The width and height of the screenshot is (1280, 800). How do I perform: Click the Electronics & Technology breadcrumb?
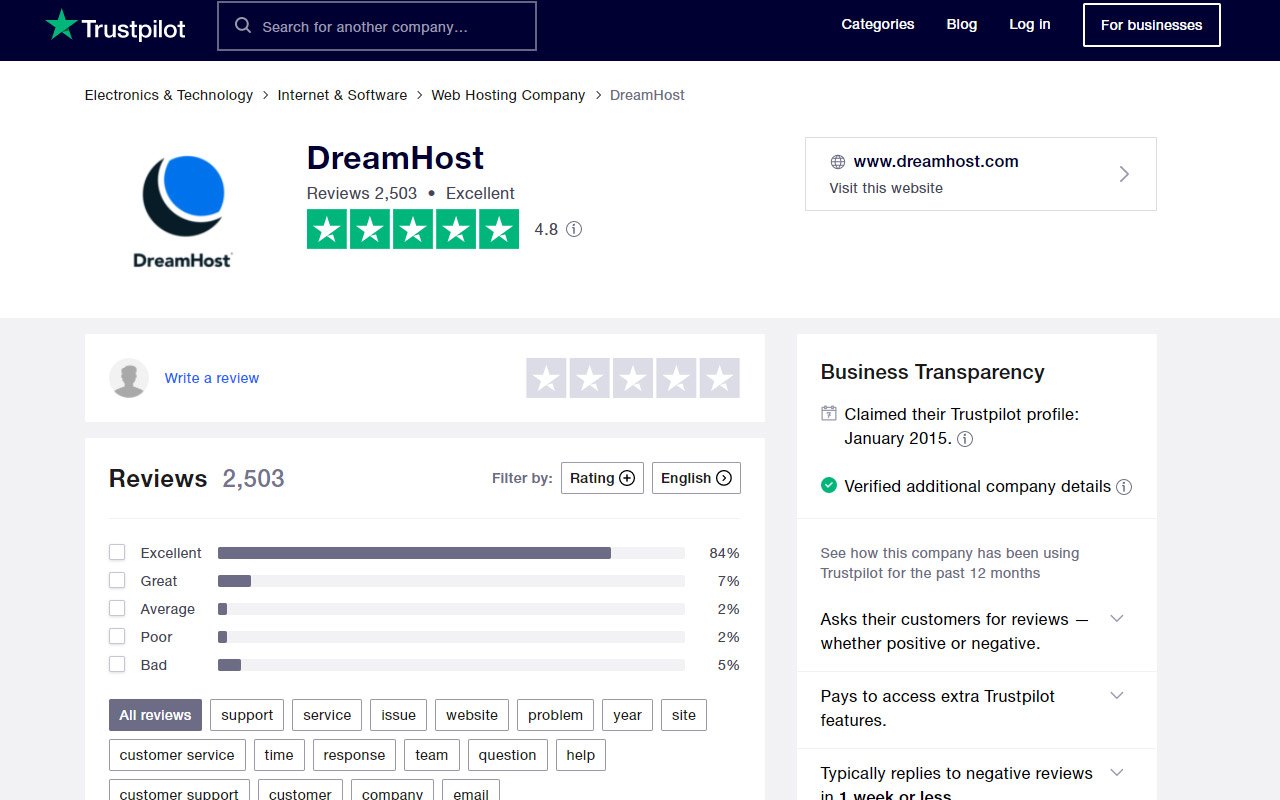tap(169, 95)
